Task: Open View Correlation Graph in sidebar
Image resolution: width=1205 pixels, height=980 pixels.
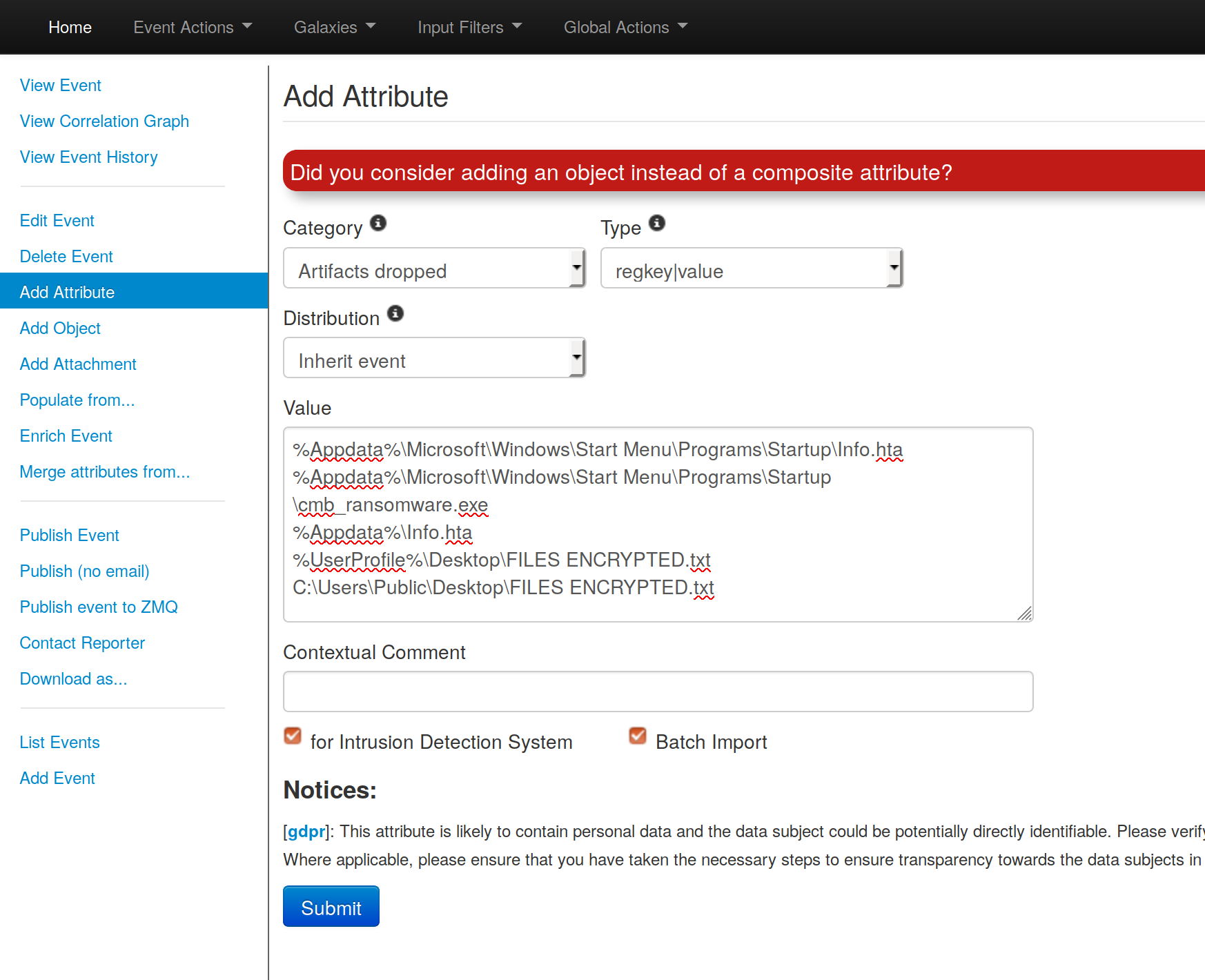Action: tap(104, 121)
